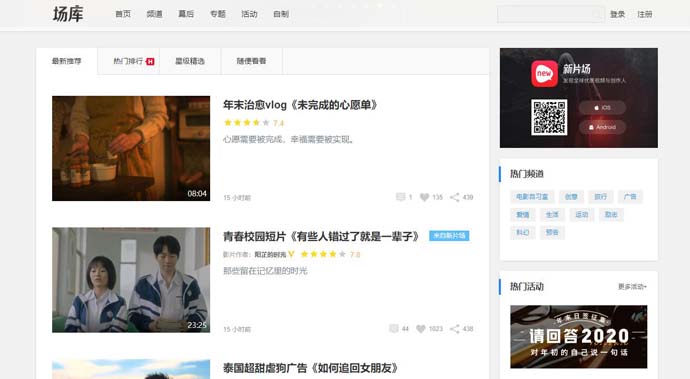690x379 pixels.
Task: Click star rating of 青春校园短片
Action: point(323,254)
